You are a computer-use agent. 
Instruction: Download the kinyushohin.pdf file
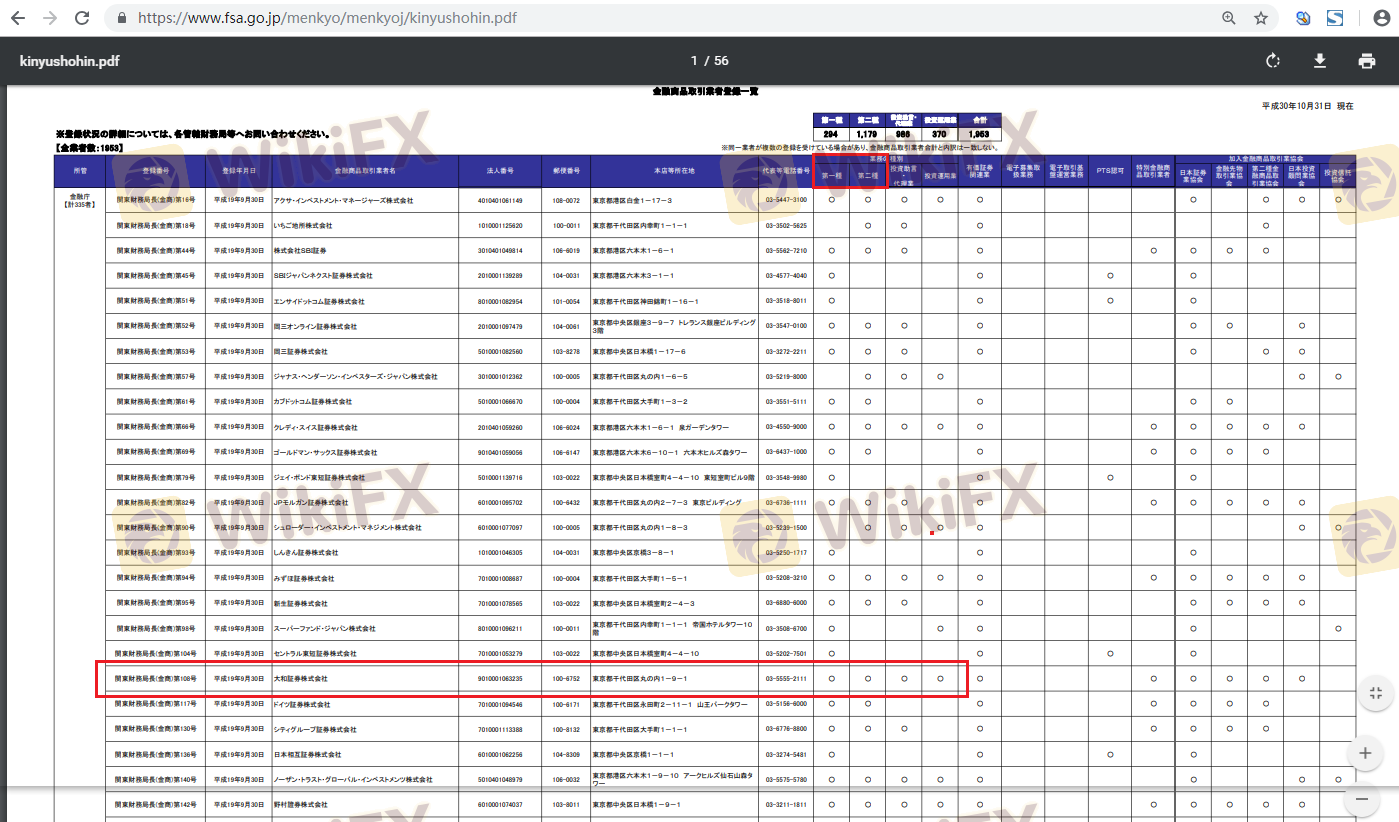1319,61
